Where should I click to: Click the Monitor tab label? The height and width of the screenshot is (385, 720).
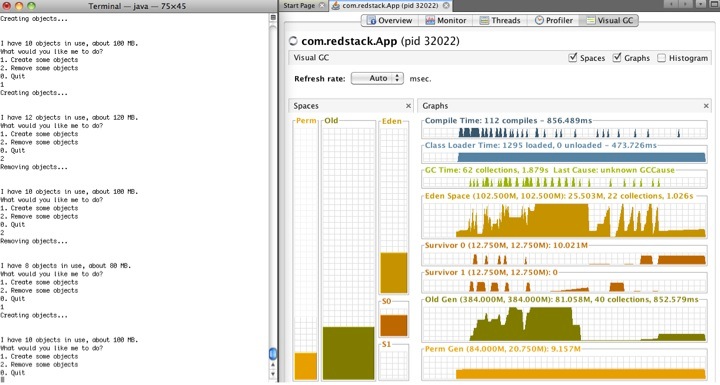(451, 21)
